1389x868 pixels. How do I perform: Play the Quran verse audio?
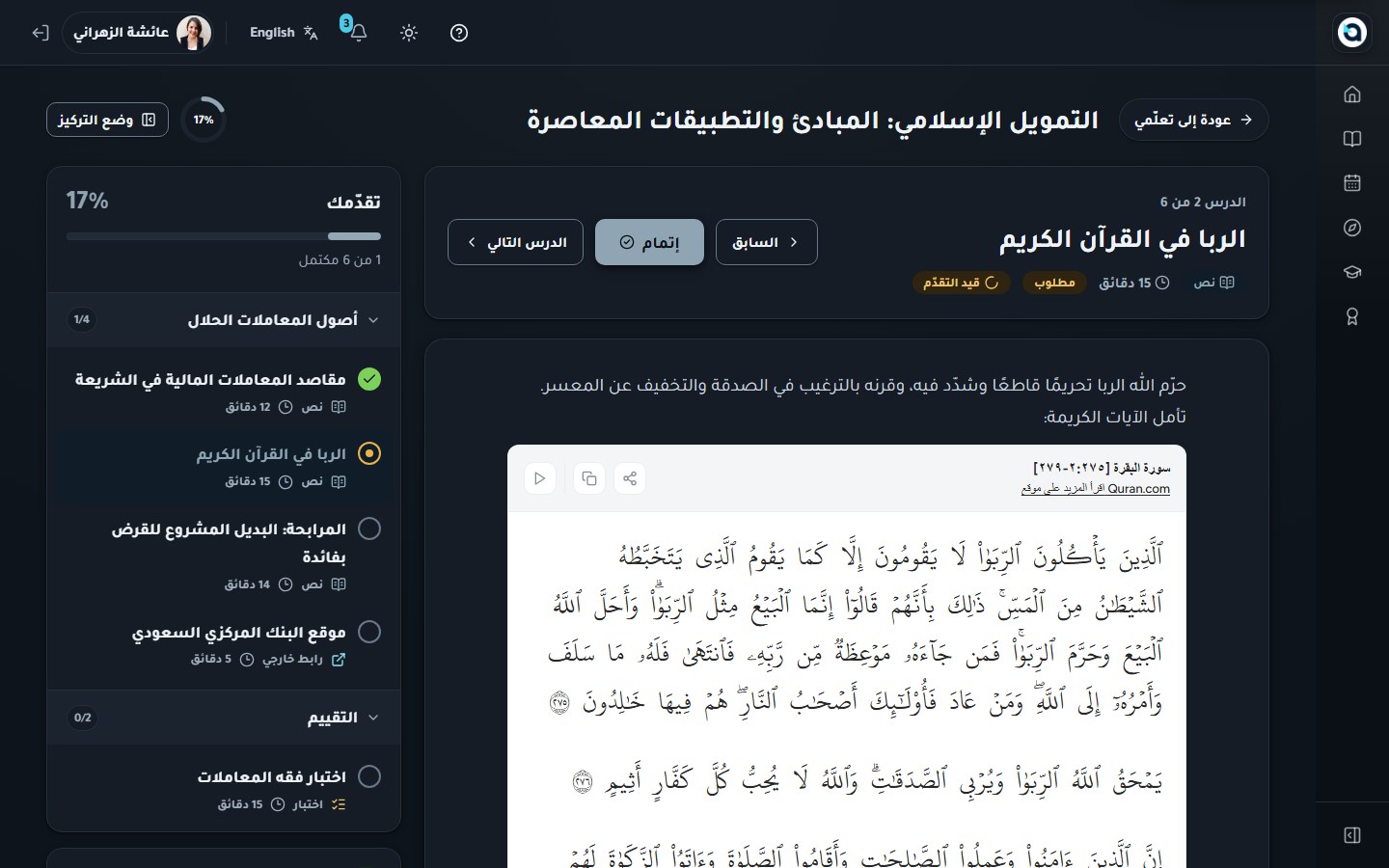coord(540,478)
